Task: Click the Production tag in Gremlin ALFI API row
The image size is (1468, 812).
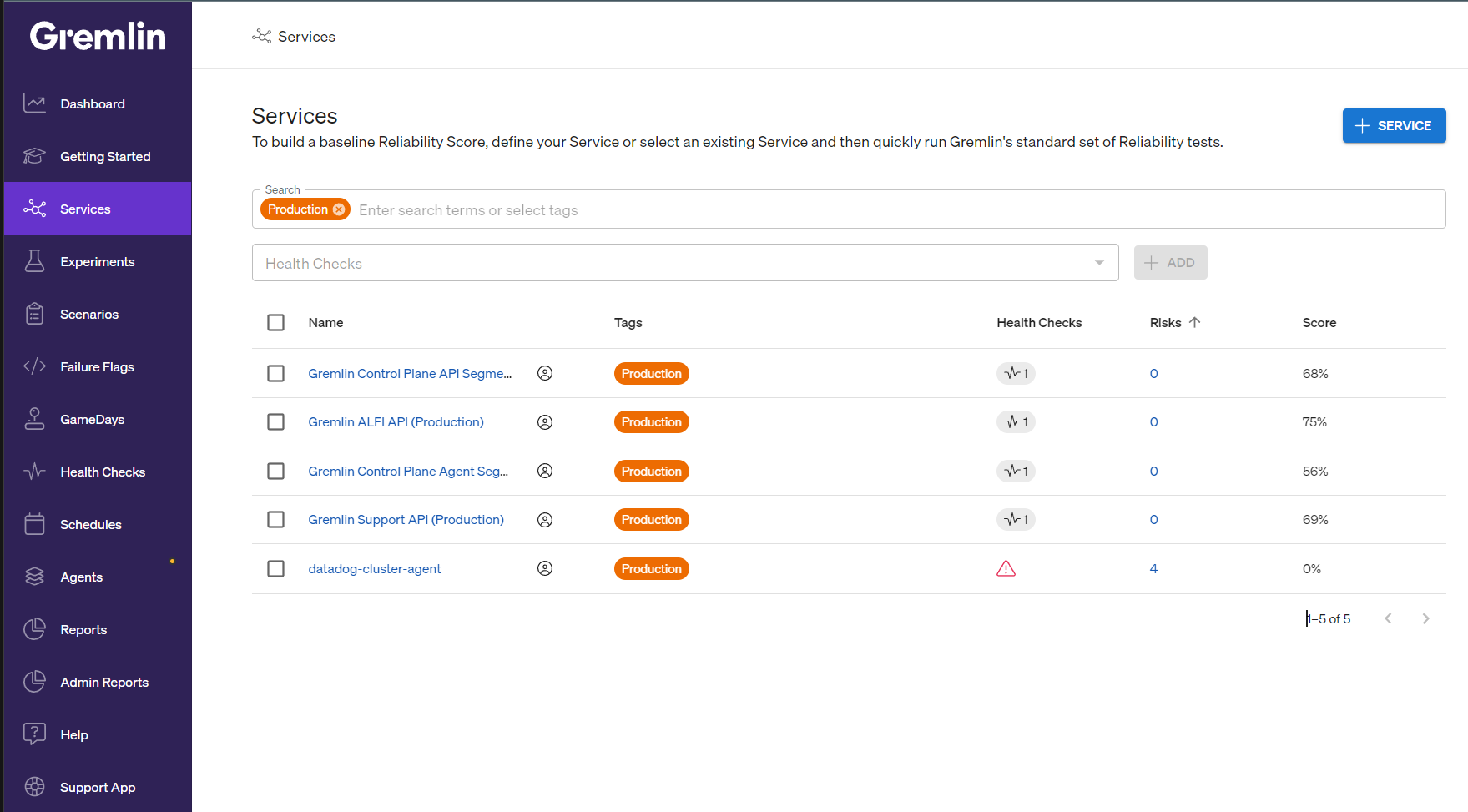Action: (x=652, y=422)
